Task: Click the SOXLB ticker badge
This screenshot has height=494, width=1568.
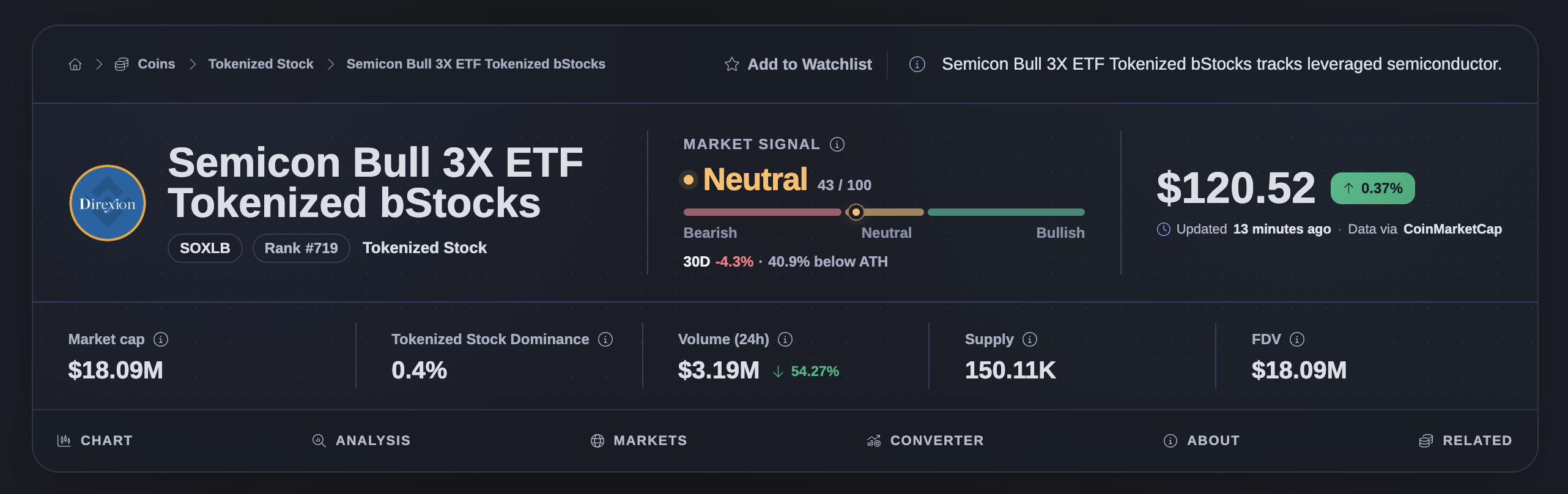Action: pos(205,248)
